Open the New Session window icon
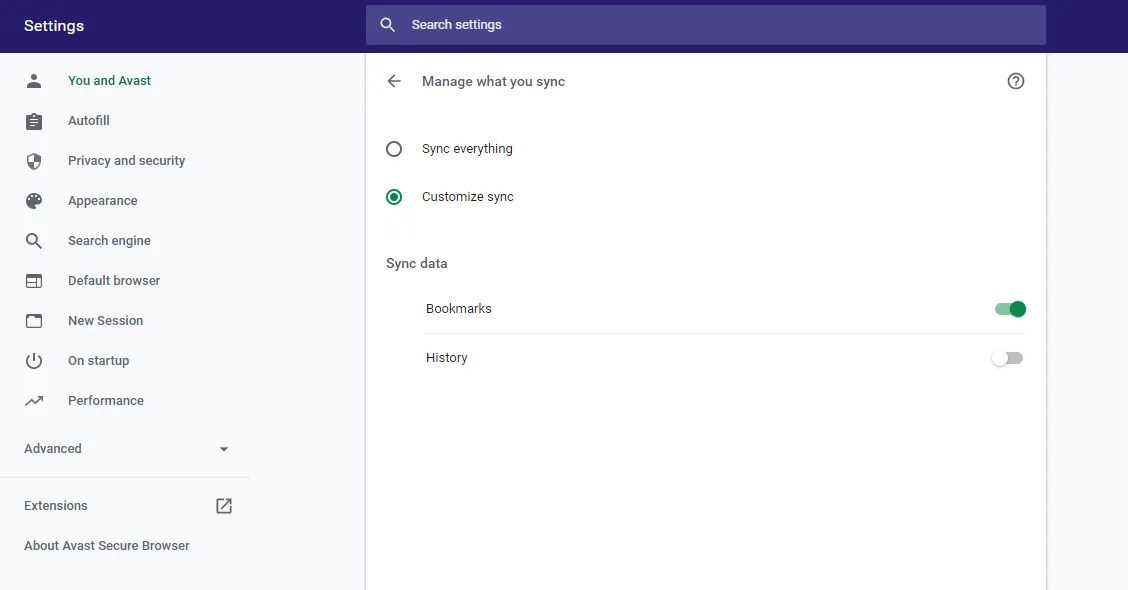The image size is (1128, 590). (x=34, y=320)
